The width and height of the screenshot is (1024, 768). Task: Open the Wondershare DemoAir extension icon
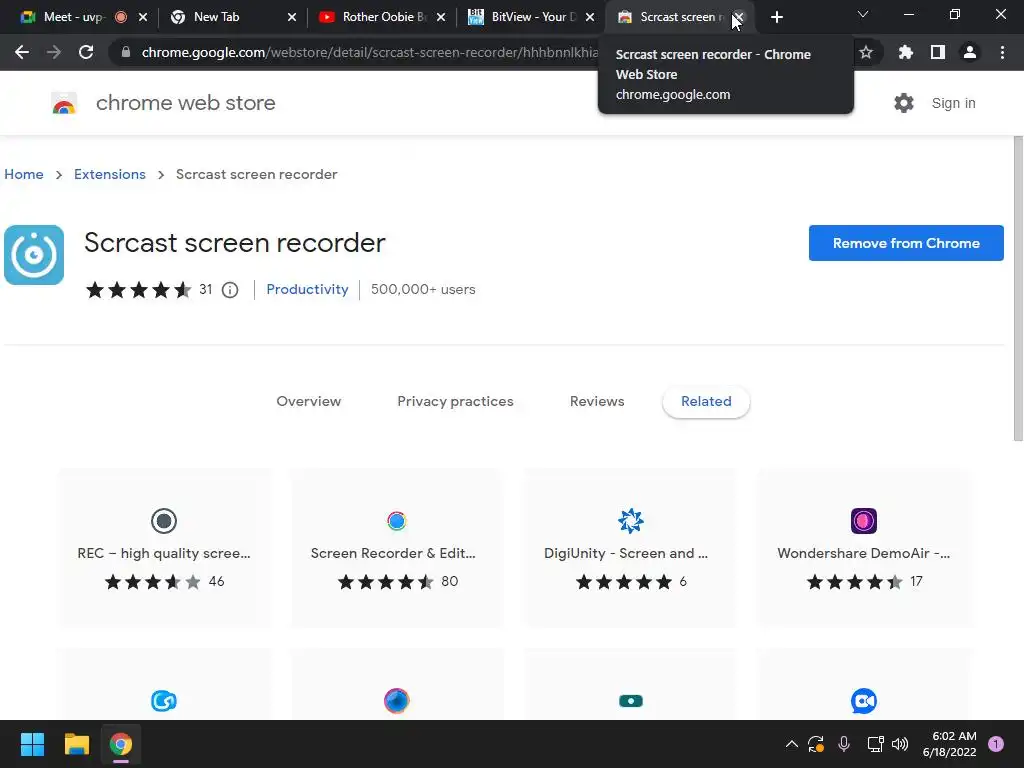click(863, 520)
